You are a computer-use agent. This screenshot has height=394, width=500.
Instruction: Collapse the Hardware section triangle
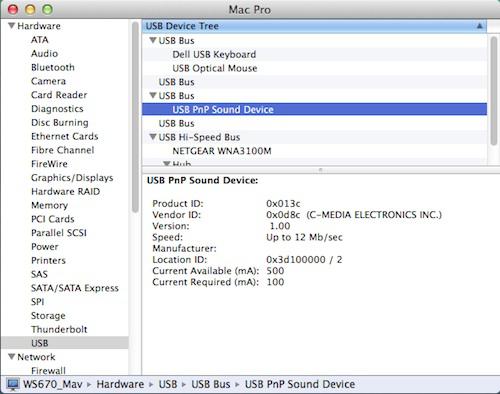click(x=12, y=26)
